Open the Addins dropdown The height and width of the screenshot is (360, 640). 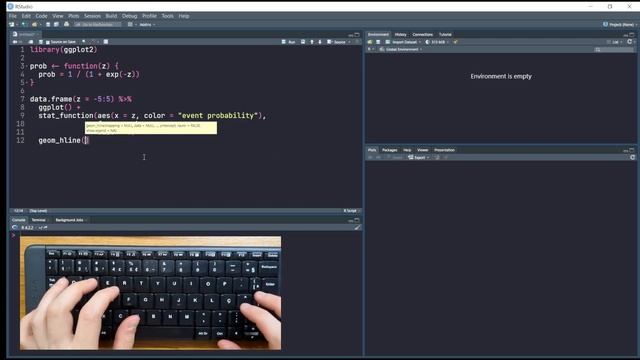coord(147,24)
